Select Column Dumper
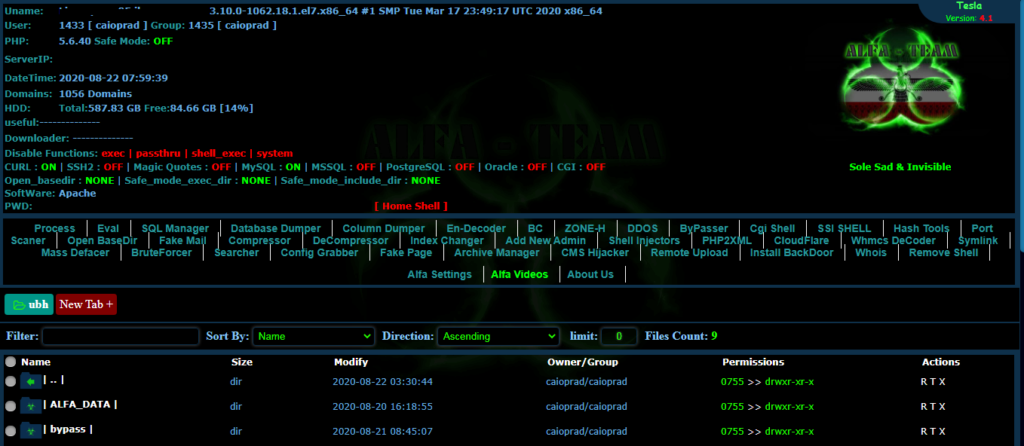This screenshot has width=1024, height=446. pos(383,229)
